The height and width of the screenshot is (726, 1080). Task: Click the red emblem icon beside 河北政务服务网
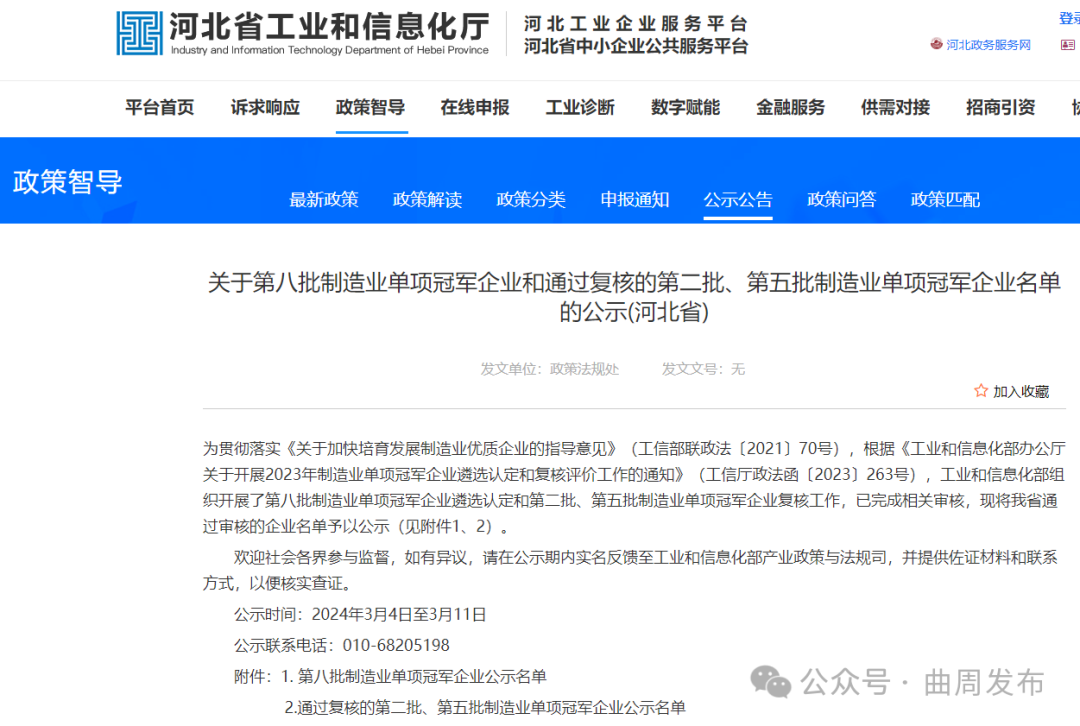click(x=934, y=44)
